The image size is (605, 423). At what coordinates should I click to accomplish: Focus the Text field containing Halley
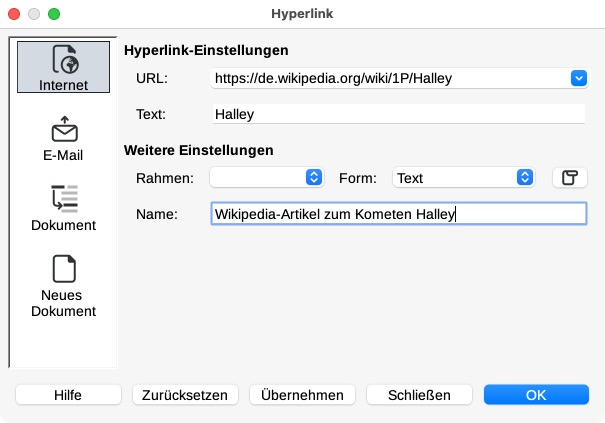pos(399,114)
